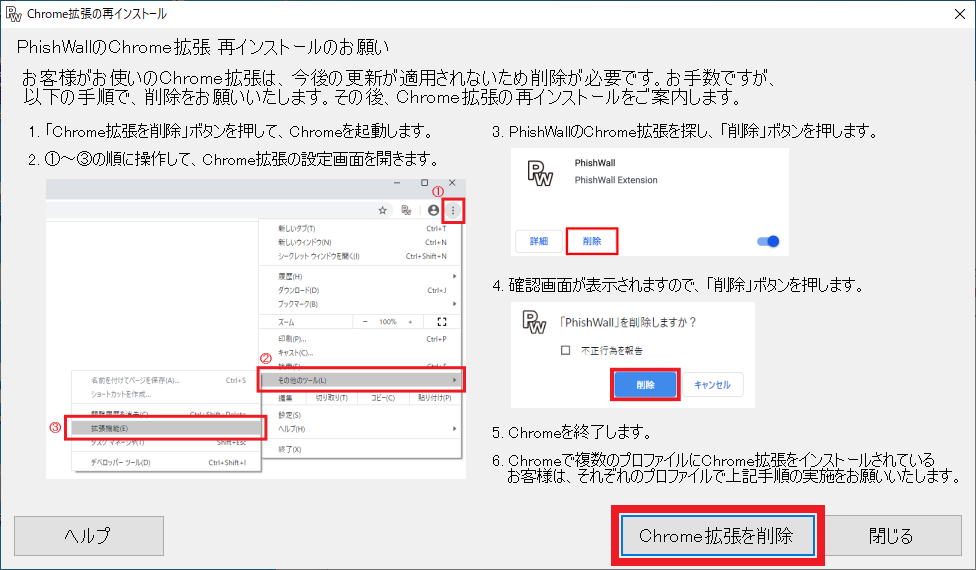Click the 「PhishWall」を削除しますか? prompt text
The width and height of the screenshot is (976, 570).
(627, 322)
